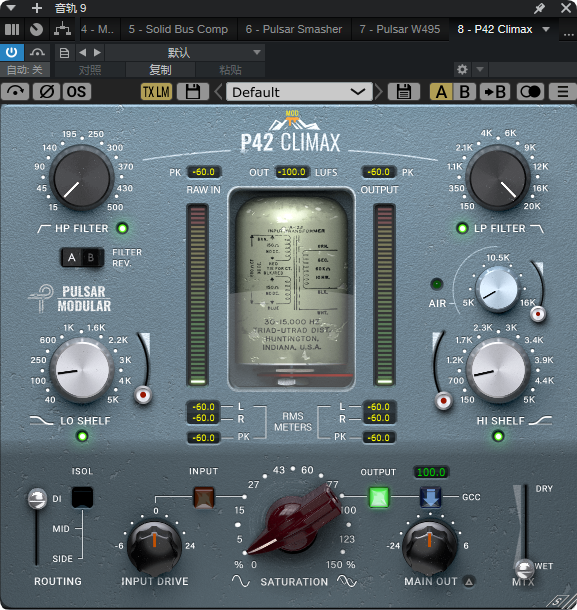Screen dimensions: 577x610
Task: Open the Default preset dropdown
Action: (x=299, y=92)
